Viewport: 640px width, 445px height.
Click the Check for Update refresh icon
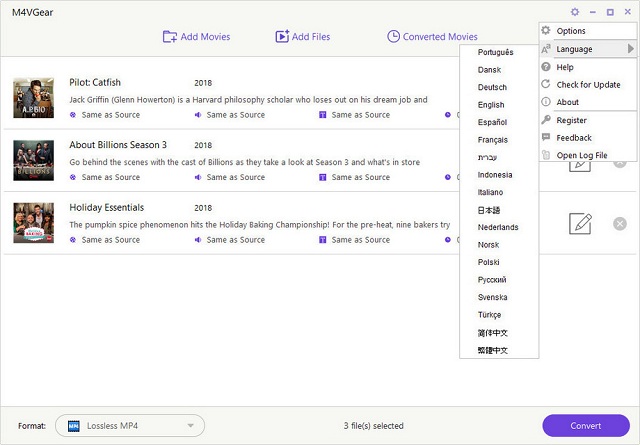point(546,84)
